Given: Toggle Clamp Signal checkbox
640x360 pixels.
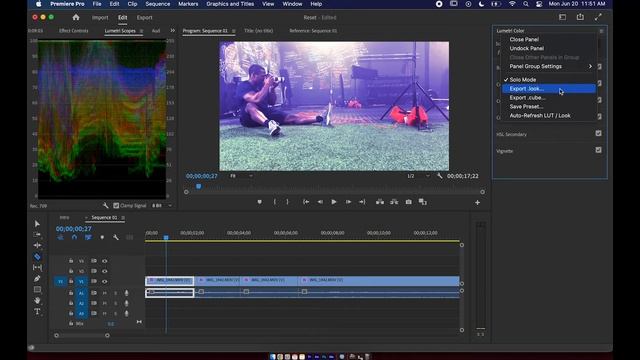Looking at the screenshot, I should coord(116,206).
